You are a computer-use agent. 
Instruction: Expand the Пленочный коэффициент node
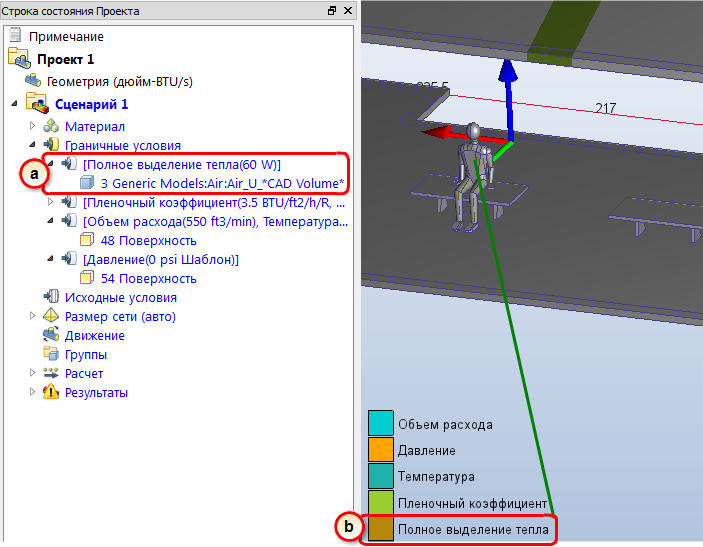pos(50,202)
